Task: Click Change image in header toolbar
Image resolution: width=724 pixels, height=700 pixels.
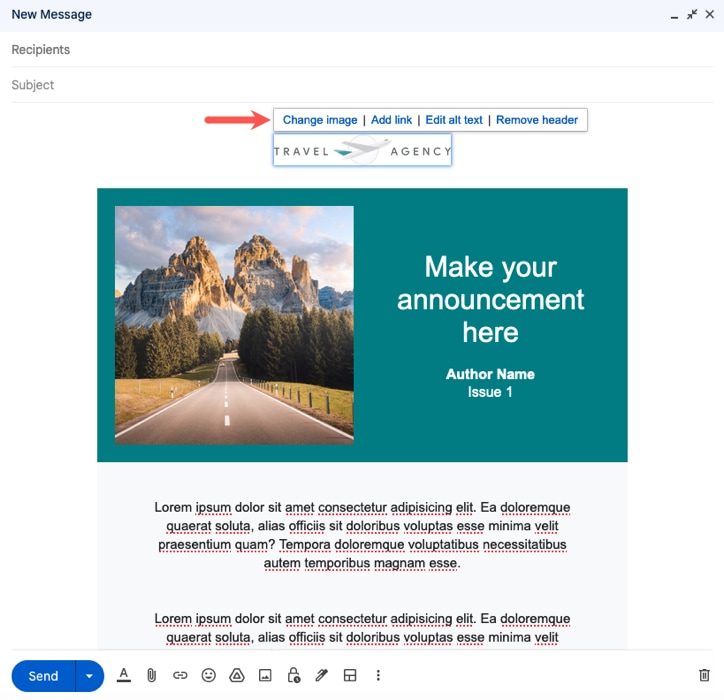Action: pyautogui.click(x=320, y=120)
